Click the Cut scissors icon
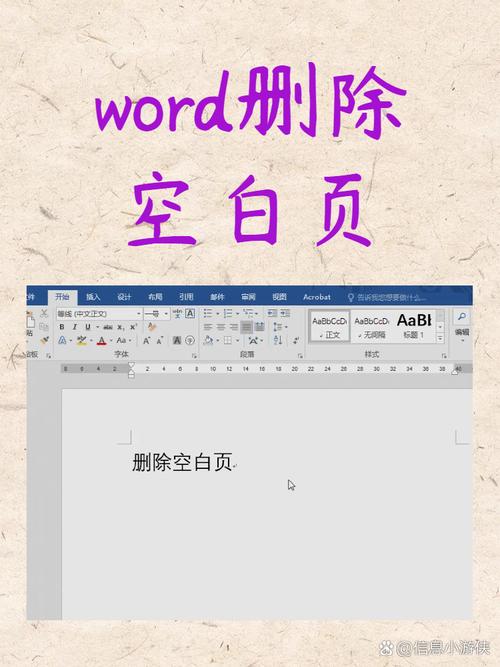 tap(44, 314)
